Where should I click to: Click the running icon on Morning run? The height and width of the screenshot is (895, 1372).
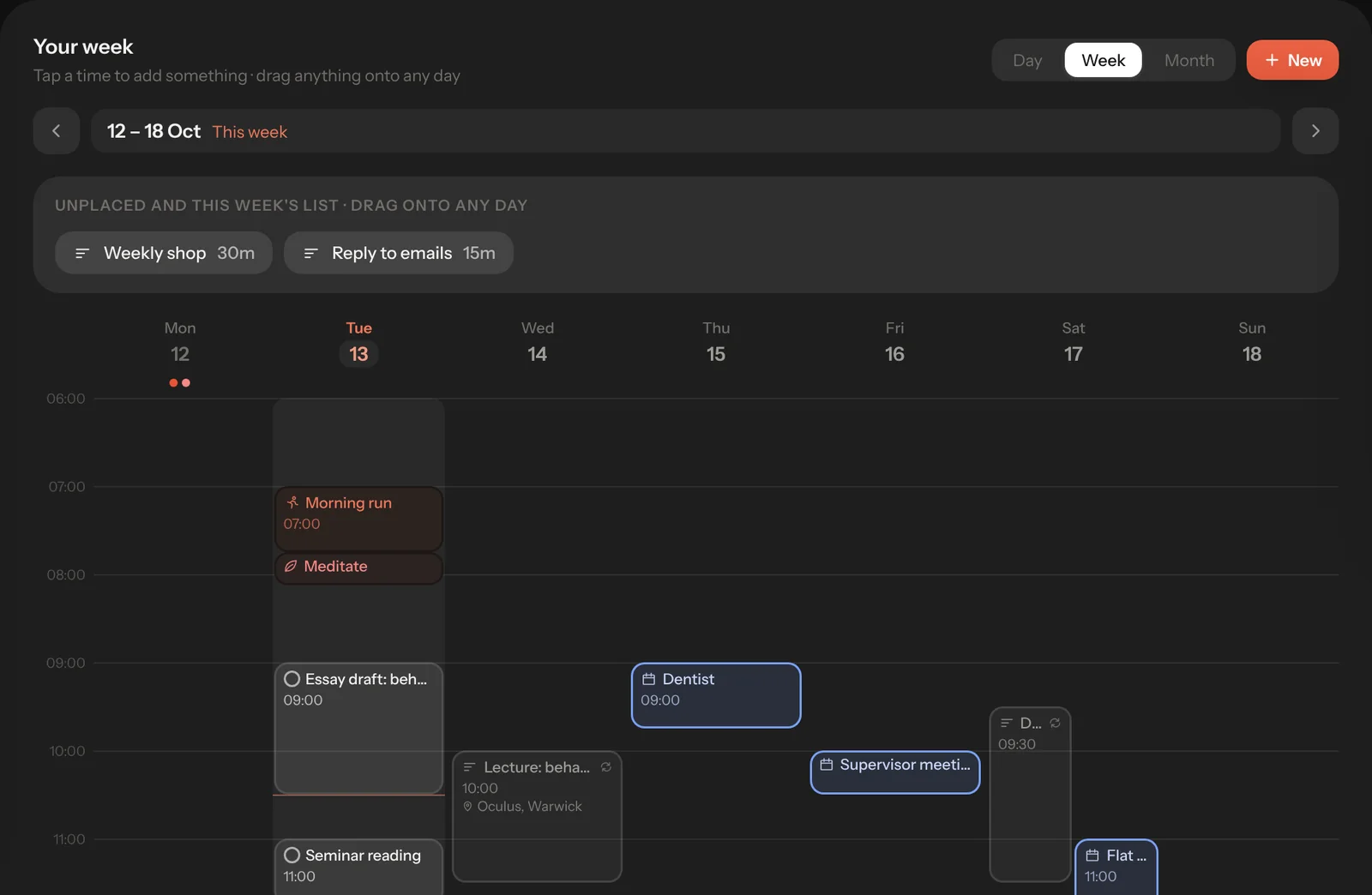pyautogui.click(x=292, y=502)
